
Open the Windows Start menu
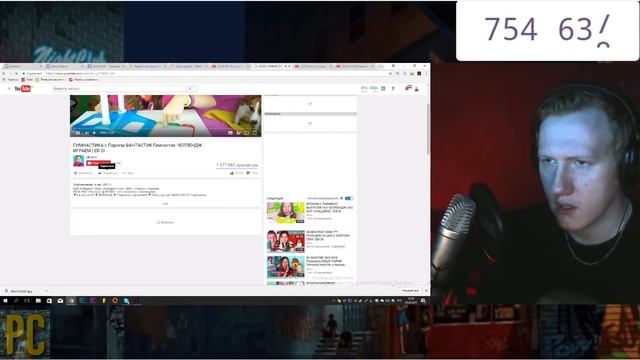[x=5, y=301]
